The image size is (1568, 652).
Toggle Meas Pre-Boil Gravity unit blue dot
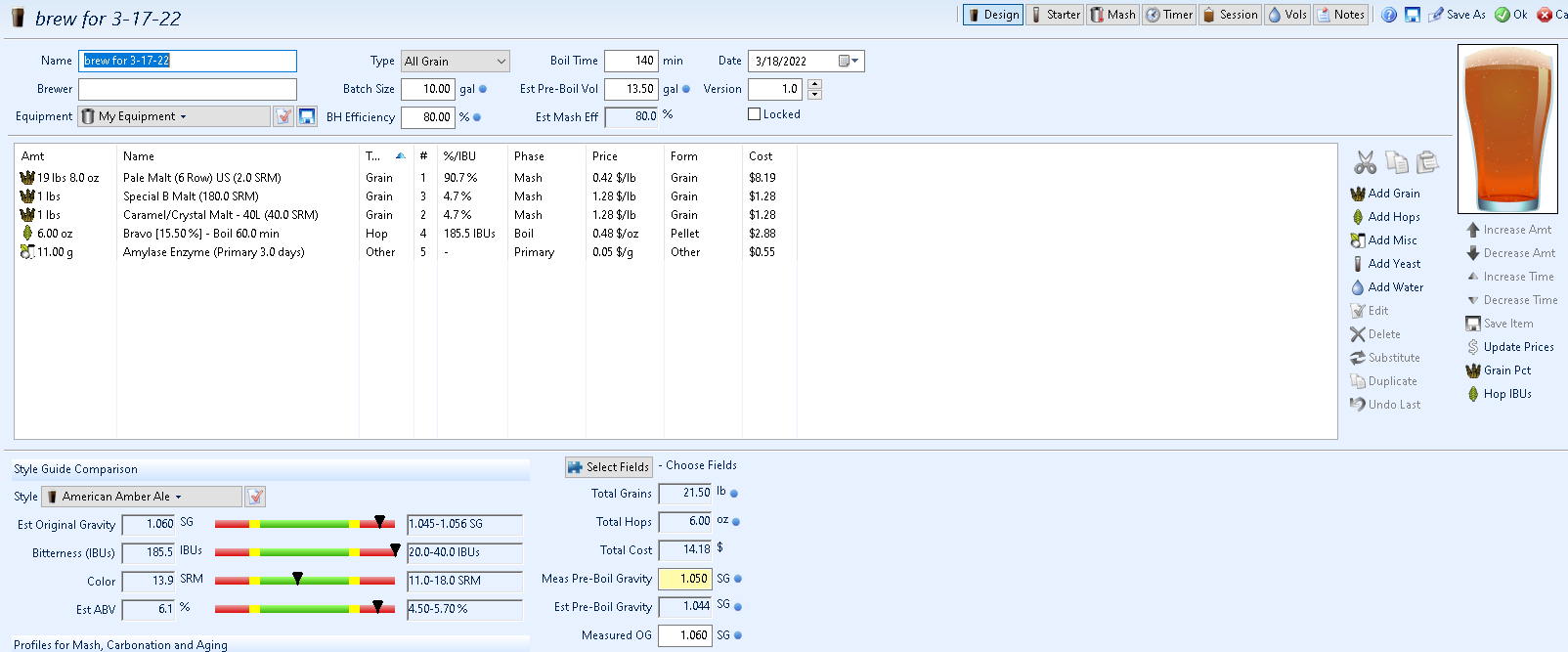click(x=738, y=579)
